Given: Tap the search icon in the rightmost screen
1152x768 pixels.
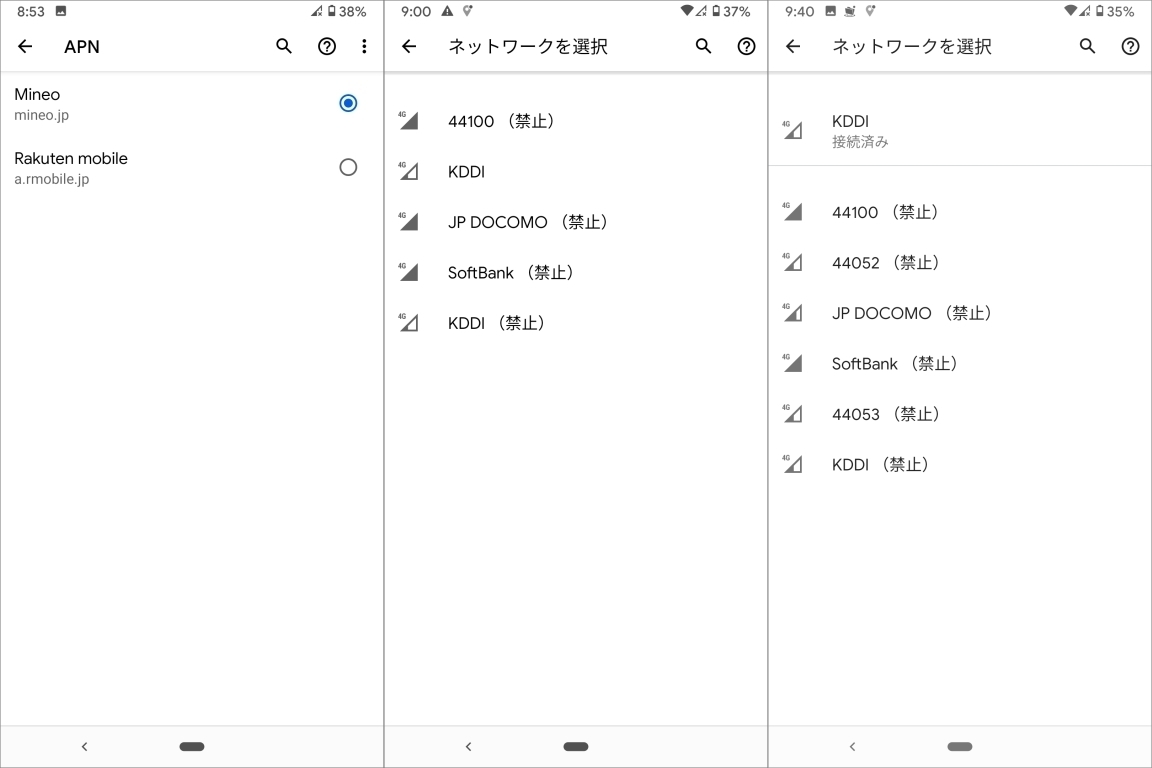Looking at the screenshot, I should [1087, 46].
